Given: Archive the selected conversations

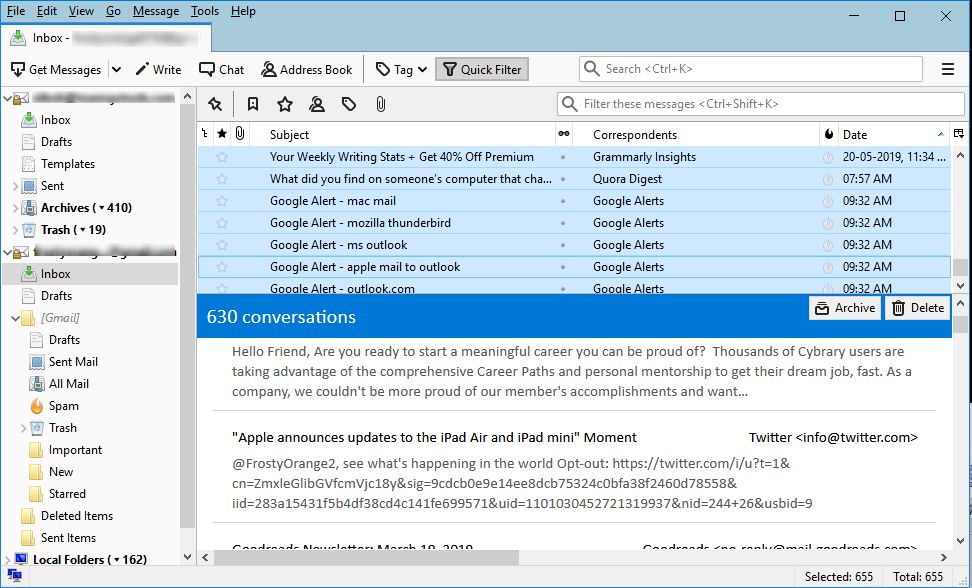Looking at the screenshot, I should (845, 308).
